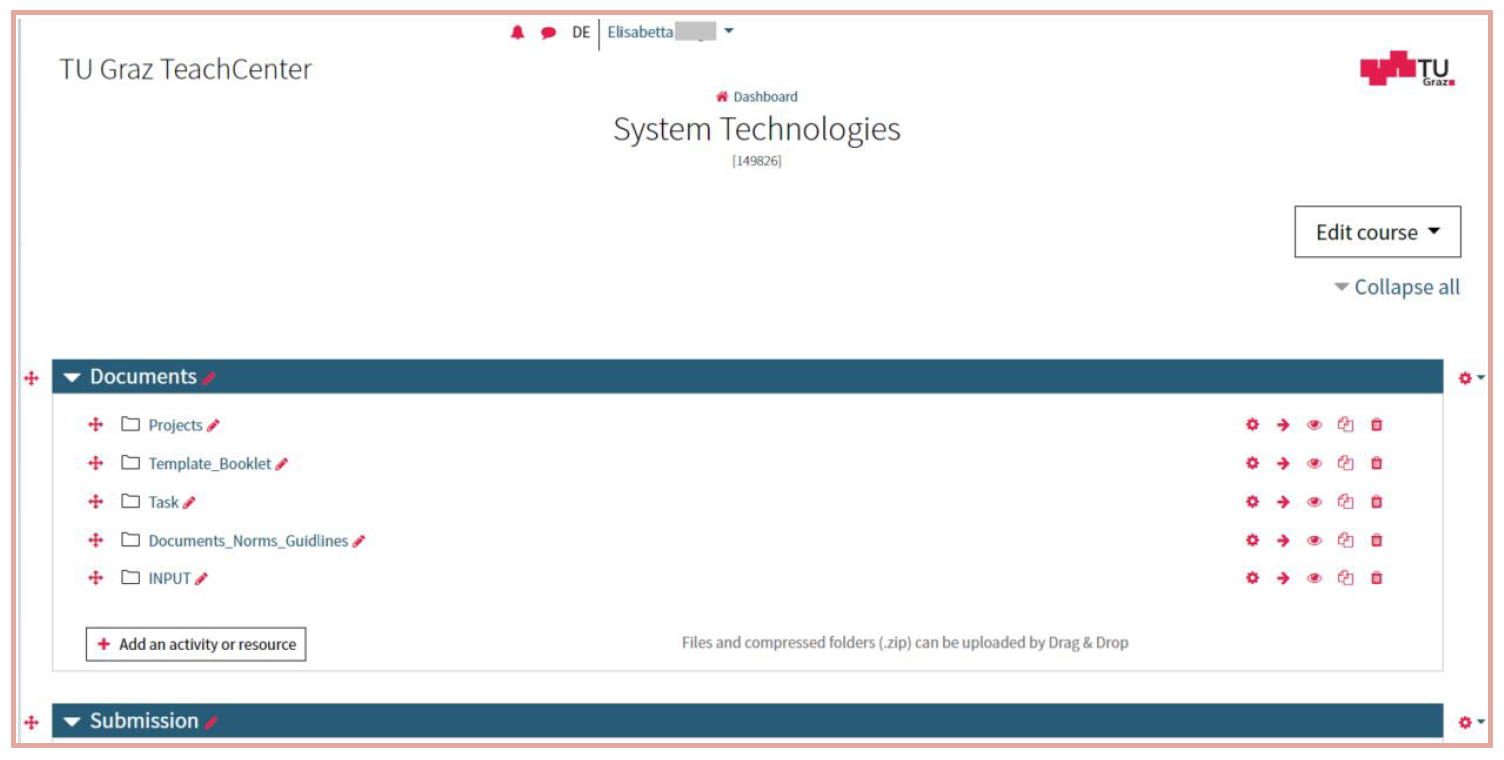
Task: Click the course ID text [149826]
Action: point(757,161)
